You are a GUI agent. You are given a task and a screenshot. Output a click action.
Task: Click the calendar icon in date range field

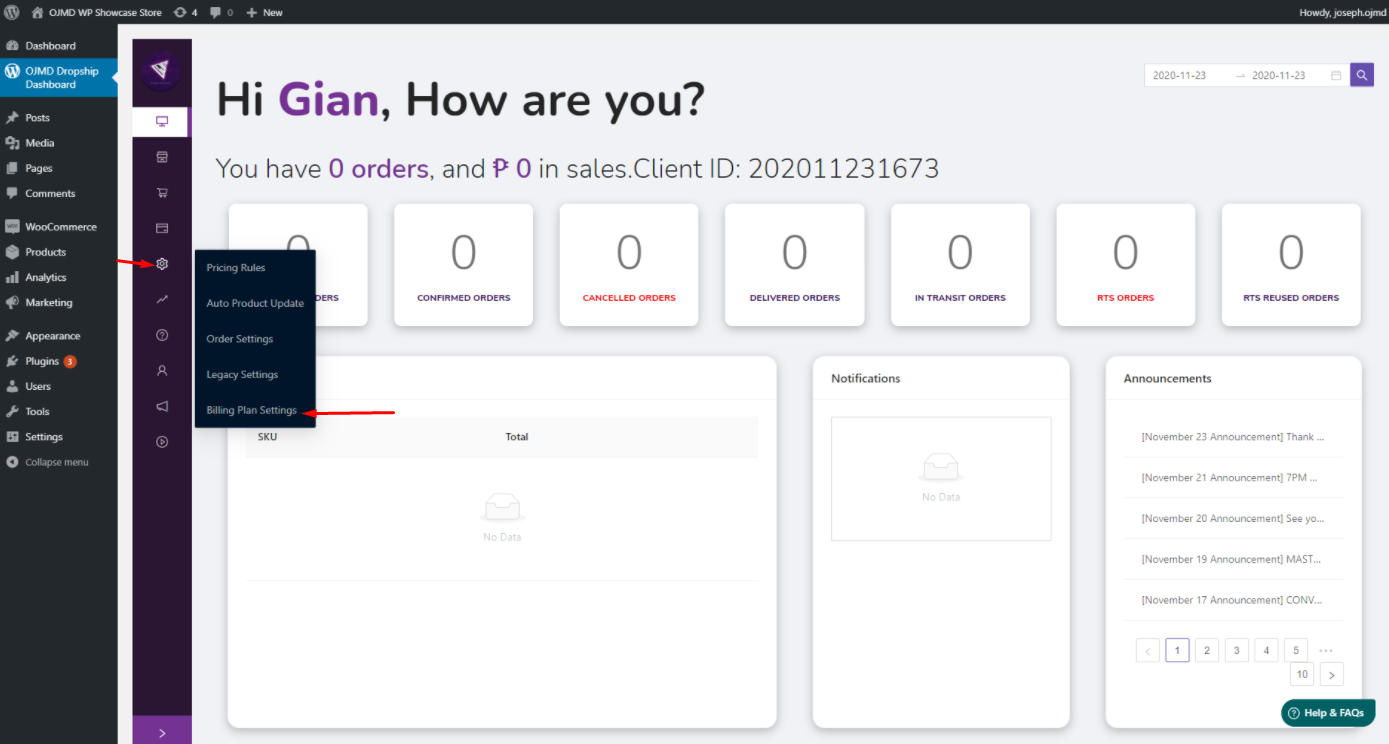pos(1336,75)
